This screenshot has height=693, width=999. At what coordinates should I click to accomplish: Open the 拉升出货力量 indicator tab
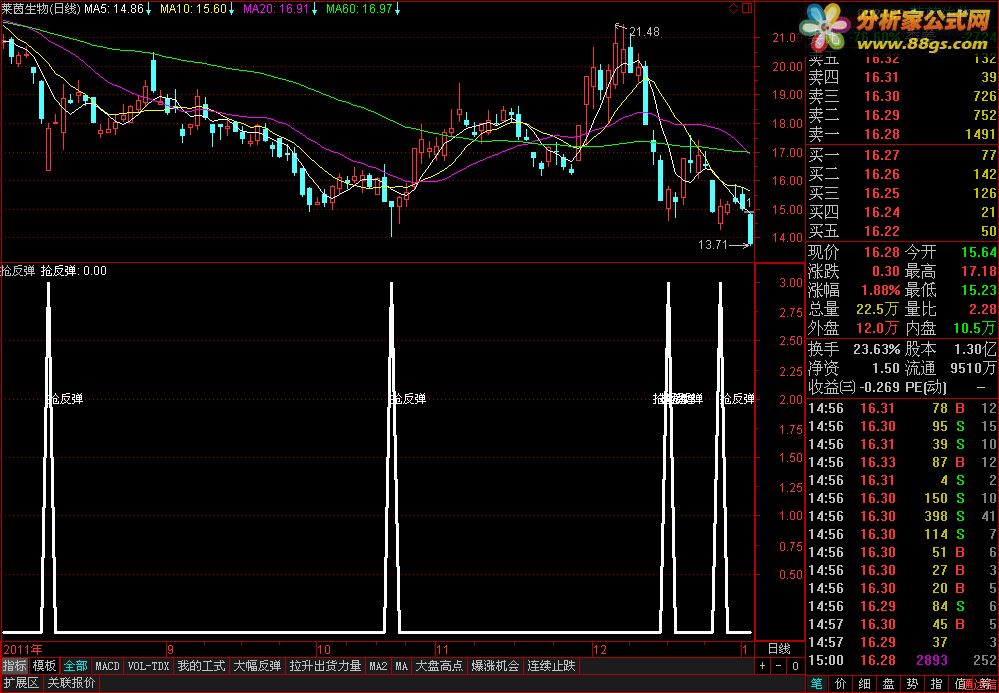(326, 666)
